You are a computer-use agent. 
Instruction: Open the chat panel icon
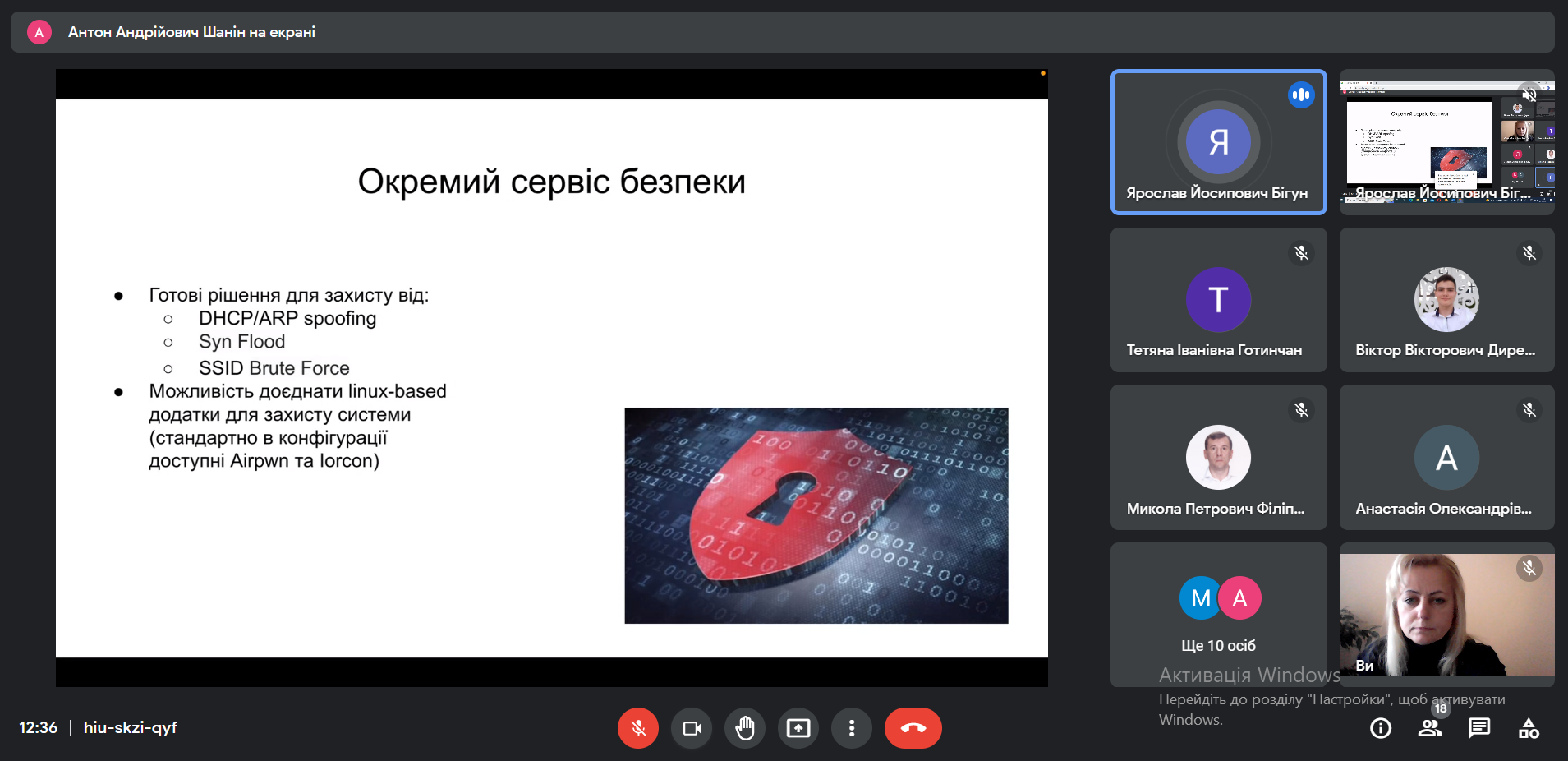pyautogui.click(x=1479, y=728)
